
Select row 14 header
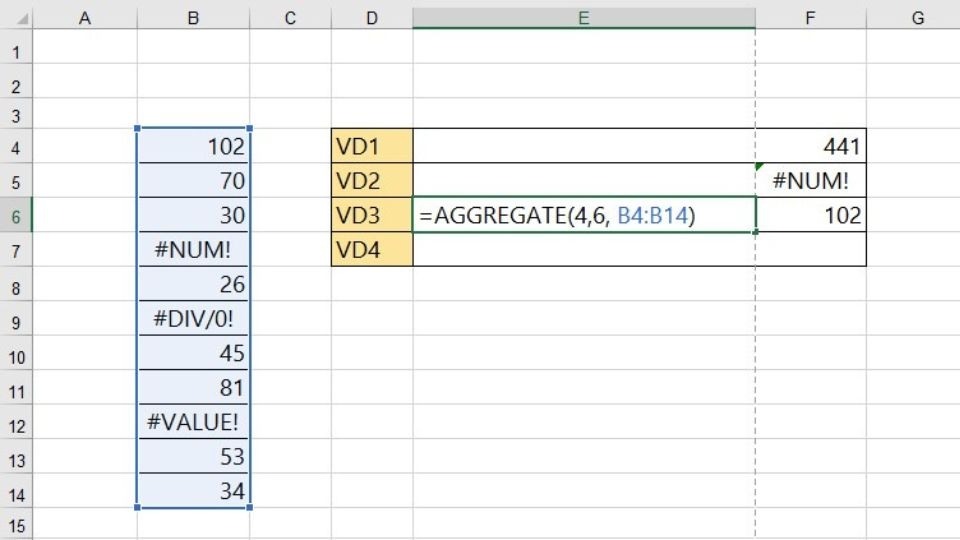pyautogui.click(x=16, y=491)
